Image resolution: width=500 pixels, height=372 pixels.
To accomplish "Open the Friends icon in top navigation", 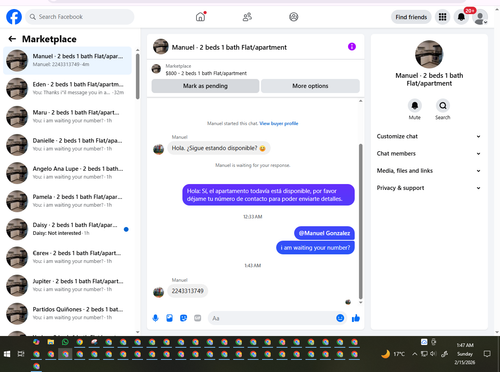I will [247, 17].
